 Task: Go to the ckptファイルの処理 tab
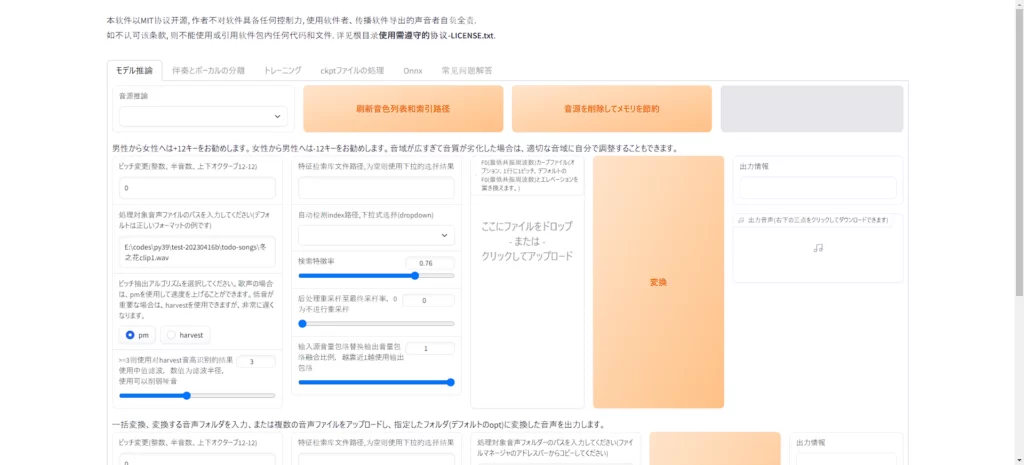352,71
